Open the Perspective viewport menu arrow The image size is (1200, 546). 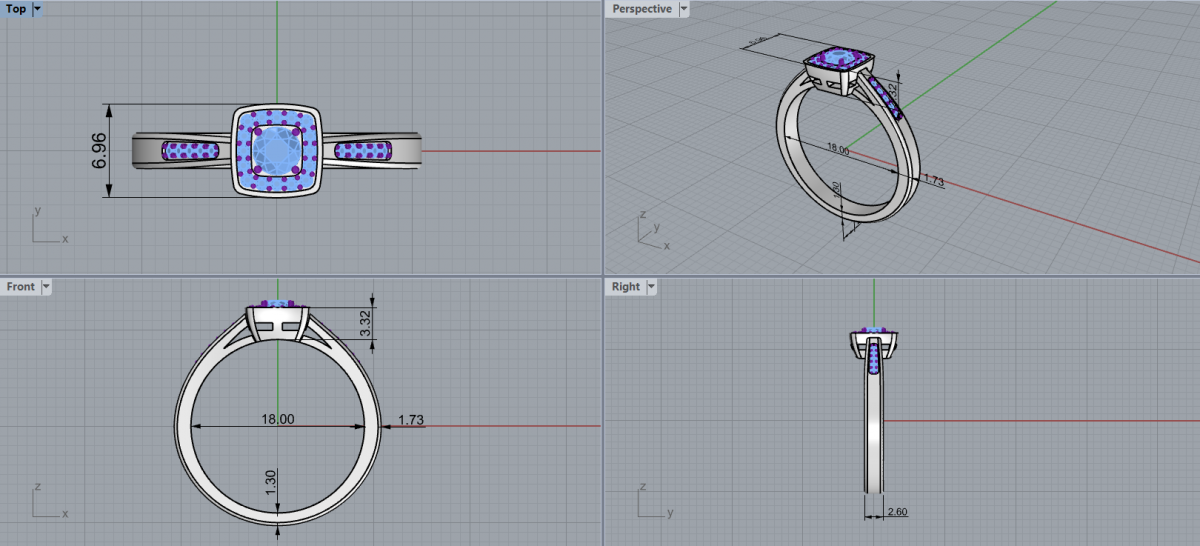[x=683, y=9]
